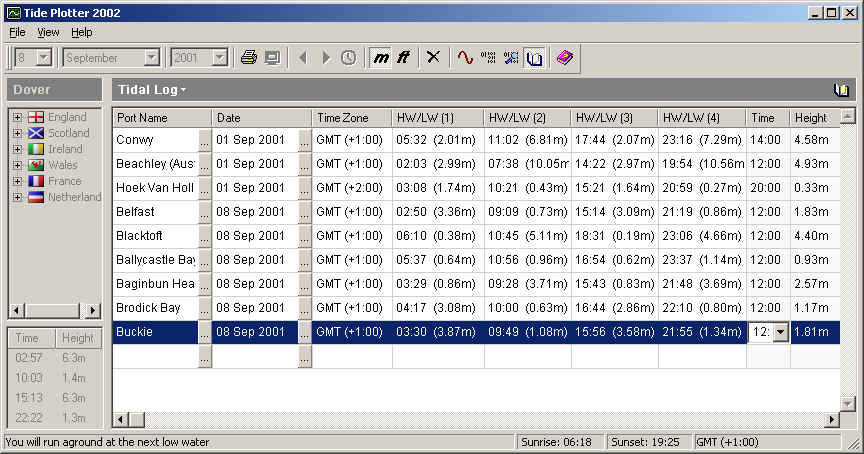Click the table horizontal scrollbar right arrow
This screenshot has height=454, width=864.
click(x=831, y=419)
